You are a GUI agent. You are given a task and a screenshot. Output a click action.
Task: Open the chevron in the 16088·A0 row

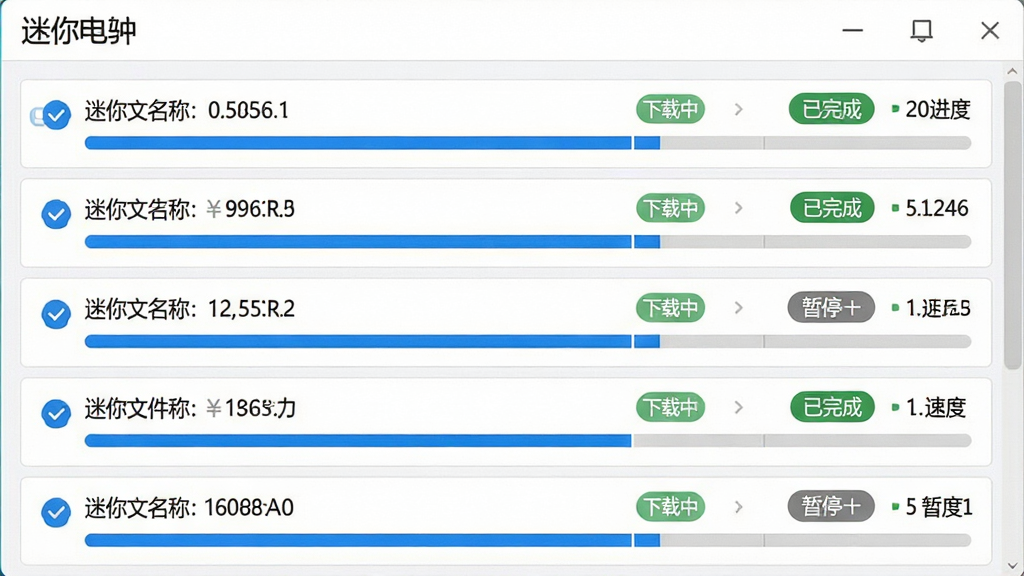739,507
